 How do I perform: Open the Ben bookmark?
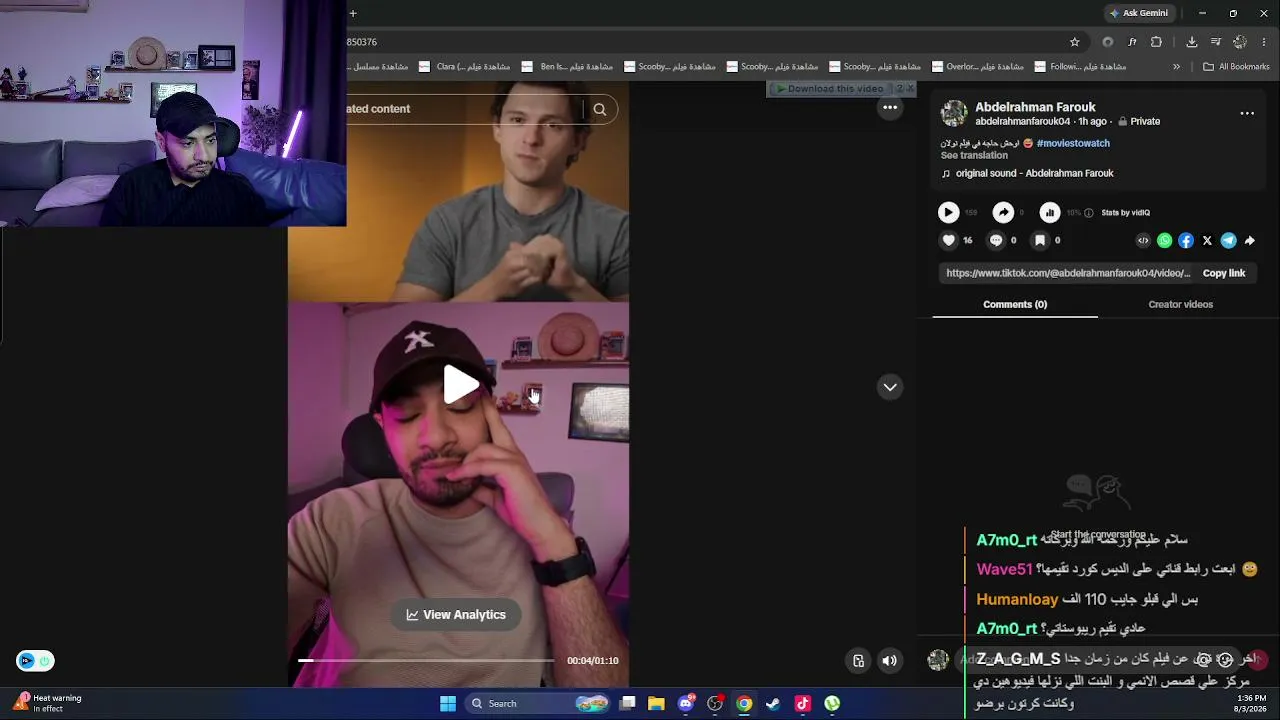point(568,67)
